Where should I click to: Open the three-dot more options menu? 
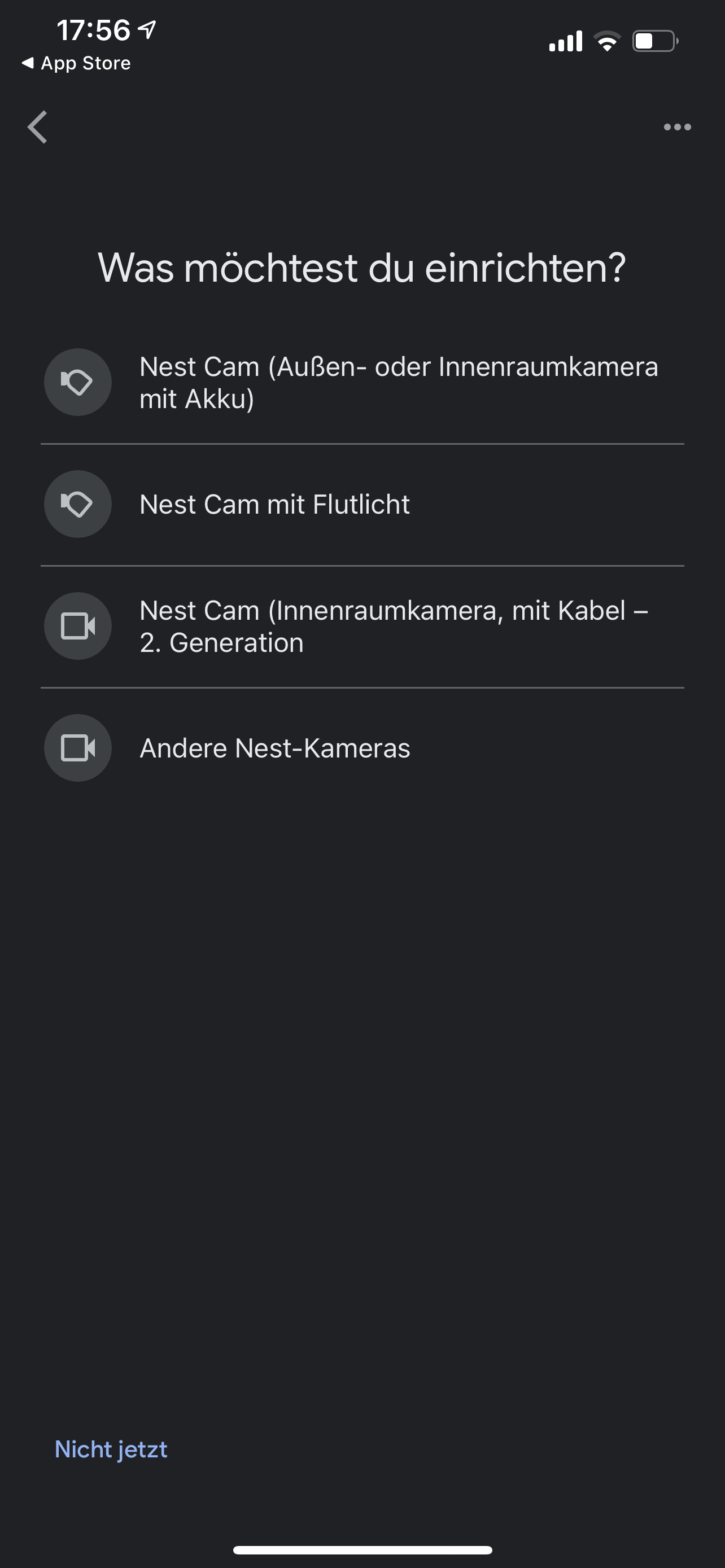click(x=677, y=127)
